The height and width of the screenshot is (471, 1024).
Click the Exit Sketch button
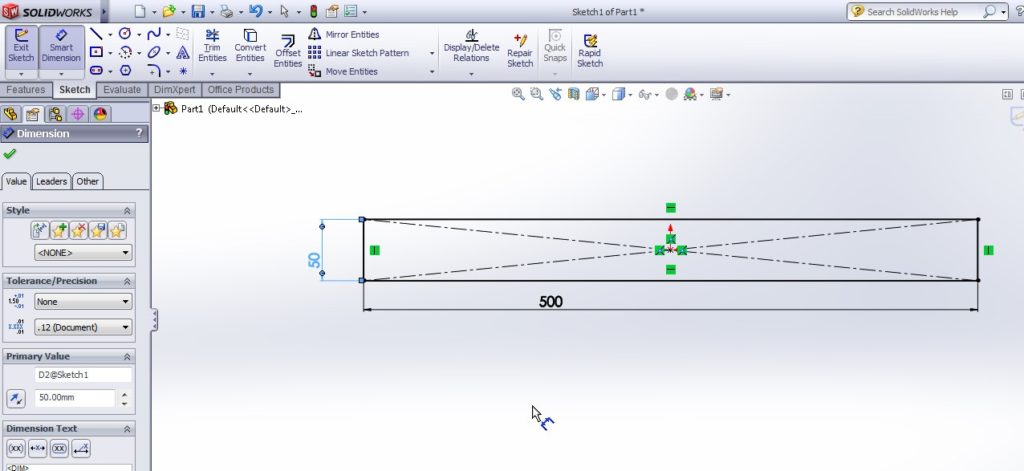pyautogui.click(x=21, y=47)
